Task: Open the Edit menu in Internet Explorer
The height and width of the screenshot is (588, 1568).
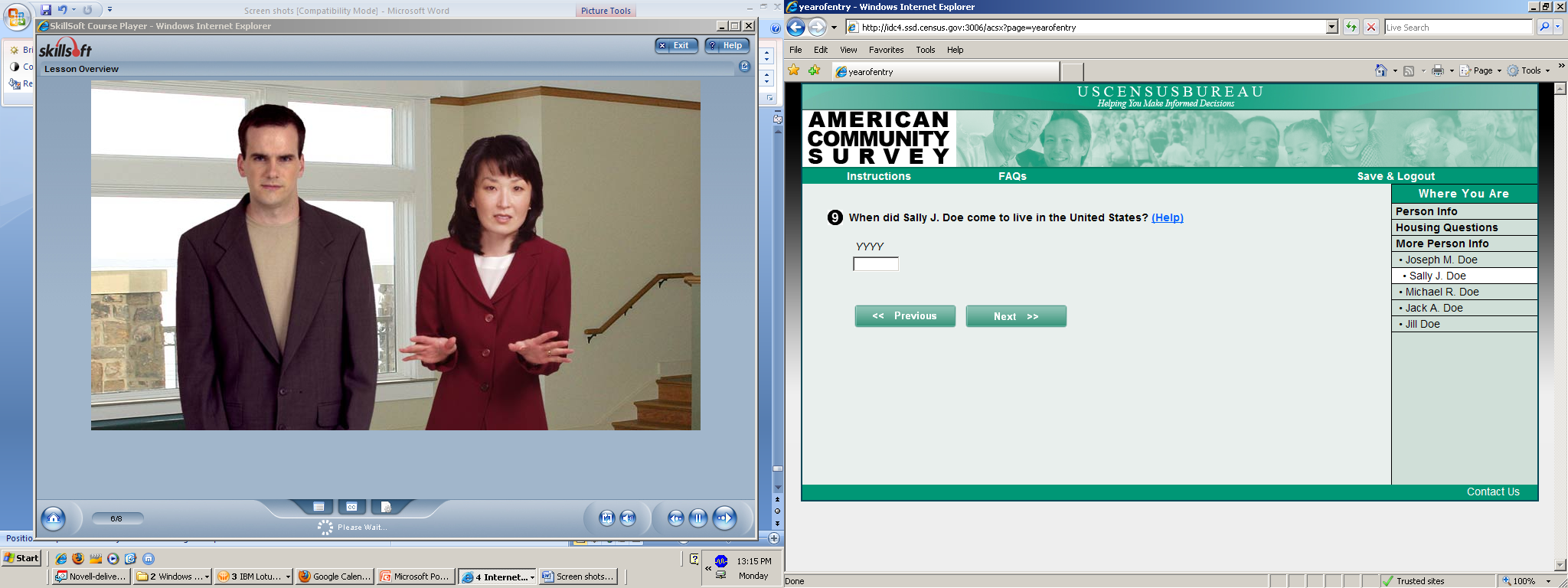Action: 821,50
